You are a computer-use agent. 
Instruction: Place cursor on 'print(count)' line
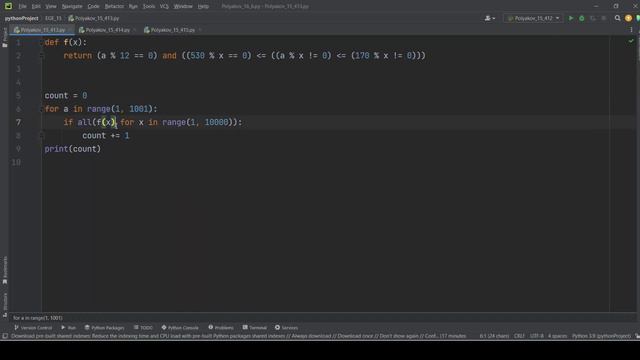(x=73, y=149)
